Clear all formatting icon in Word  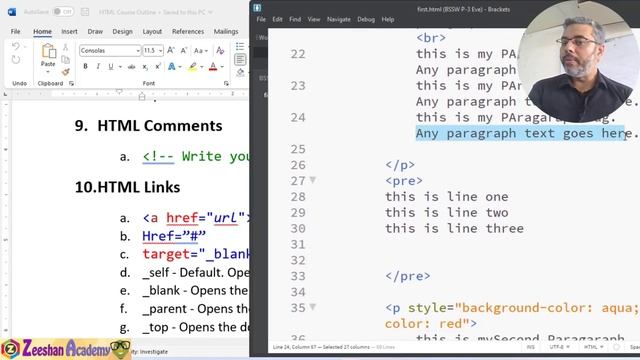(220, 50)
